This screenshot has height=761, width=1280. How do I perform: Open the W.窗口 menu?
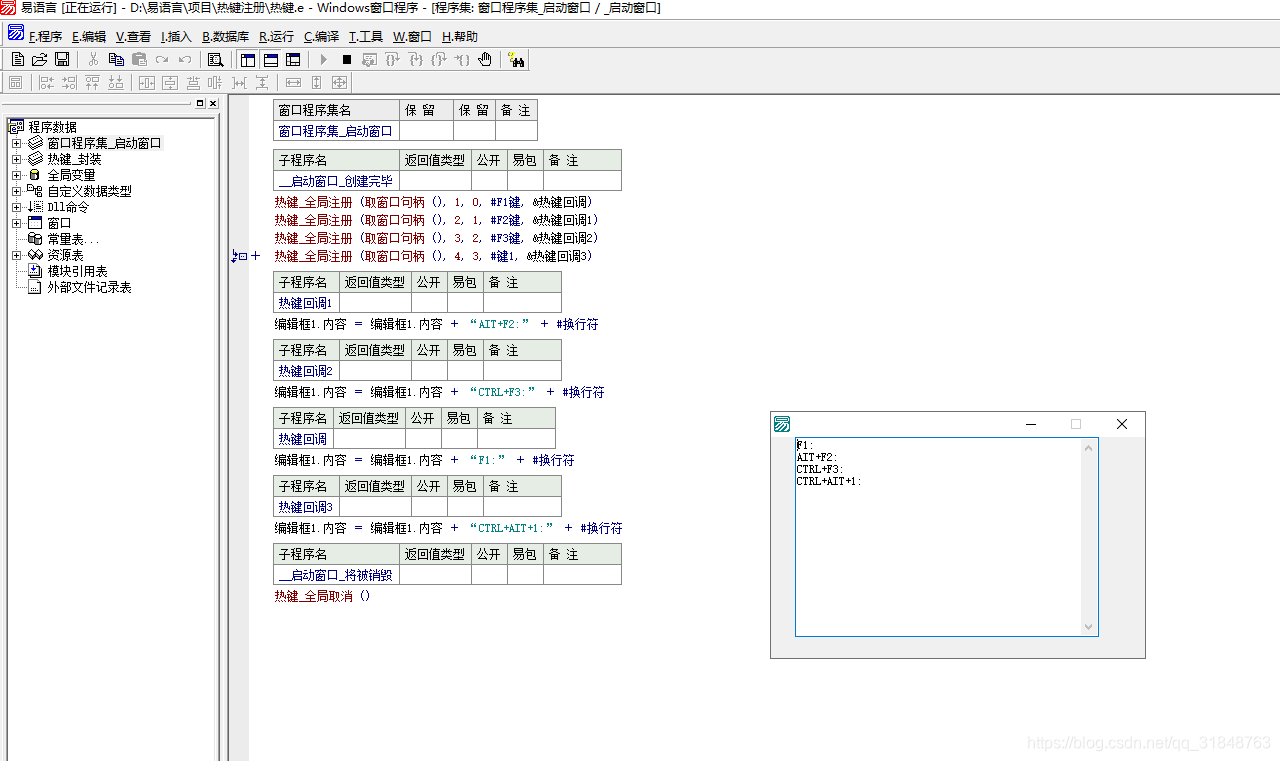coord(412,36)
